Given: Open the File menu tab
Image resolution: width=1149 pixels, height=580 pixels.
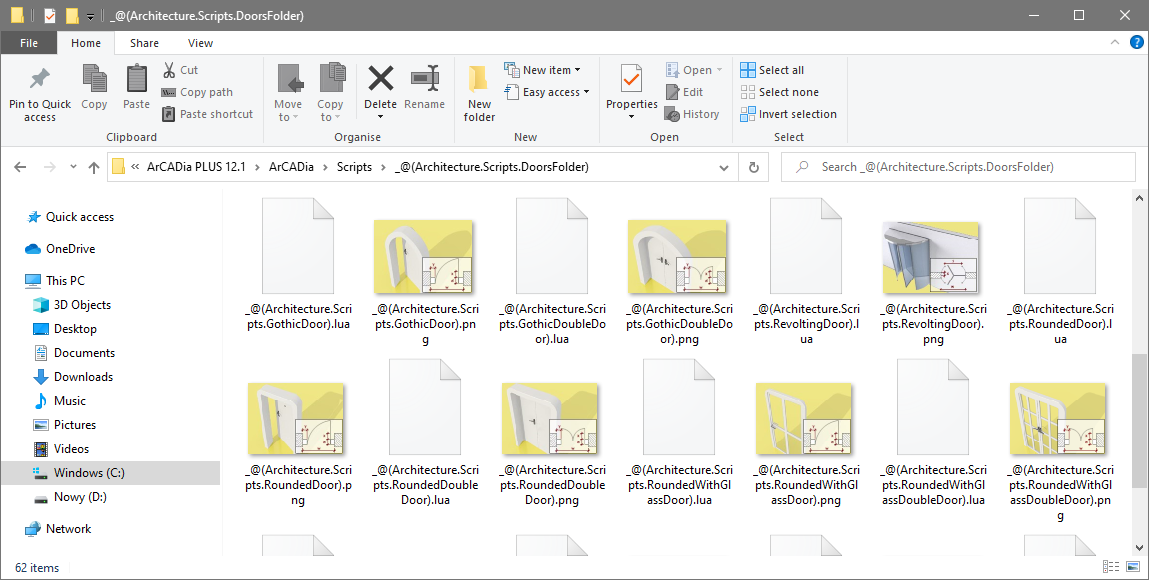Looking at the screenshot, I should click(29, 43).
